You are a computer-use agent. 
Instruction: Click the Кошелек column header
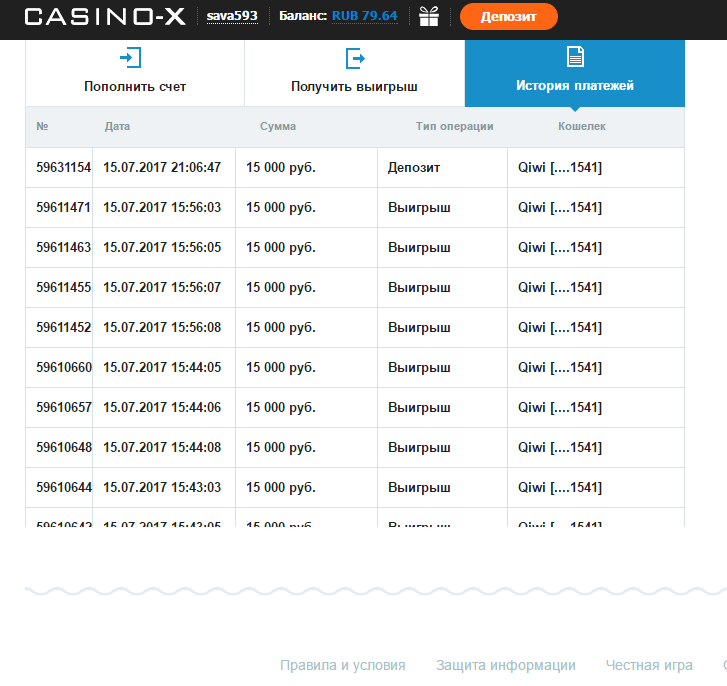(581, 126)
